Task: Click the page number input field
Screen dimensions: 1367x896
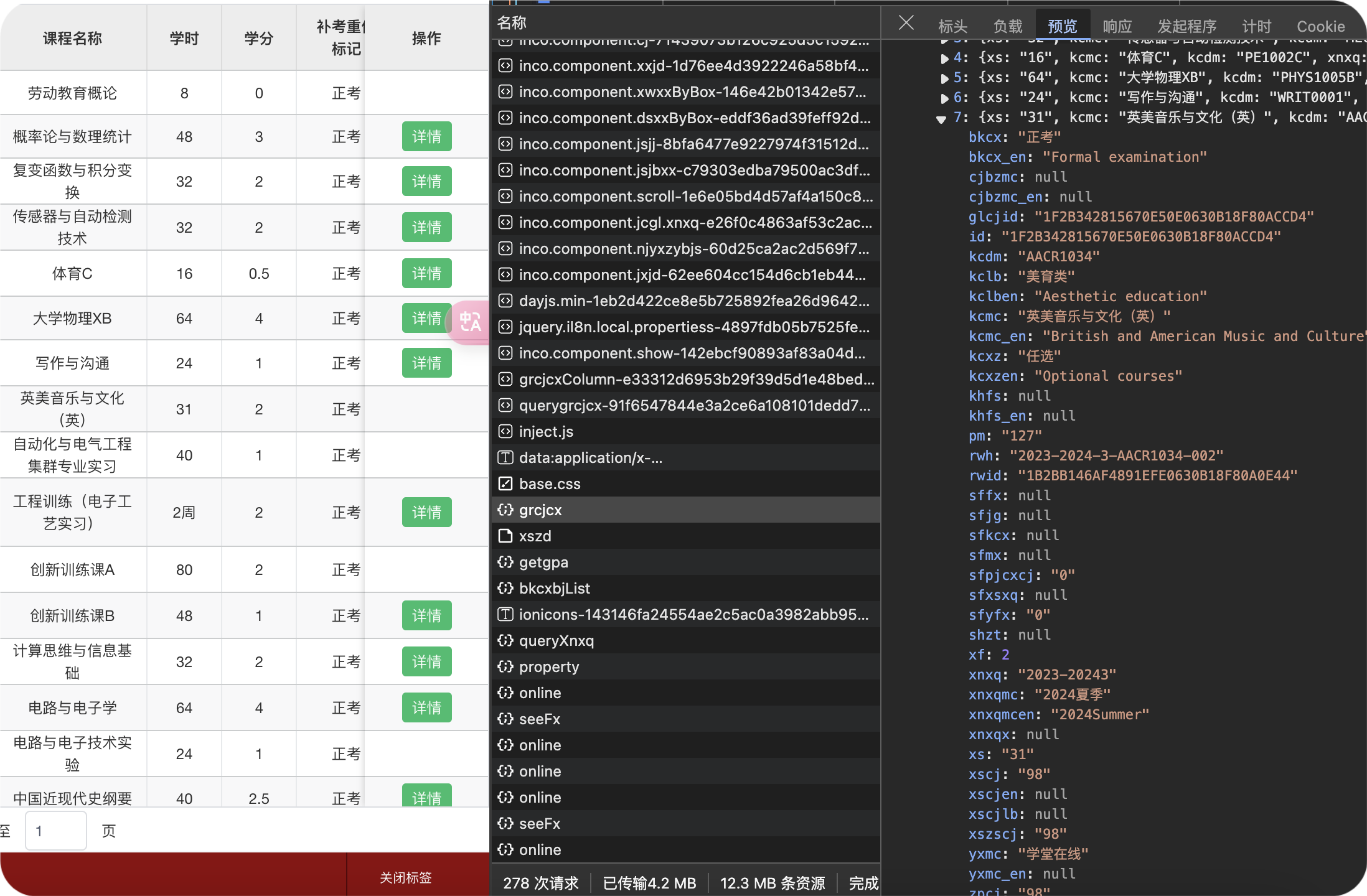Action: click(x=55, y=831)
